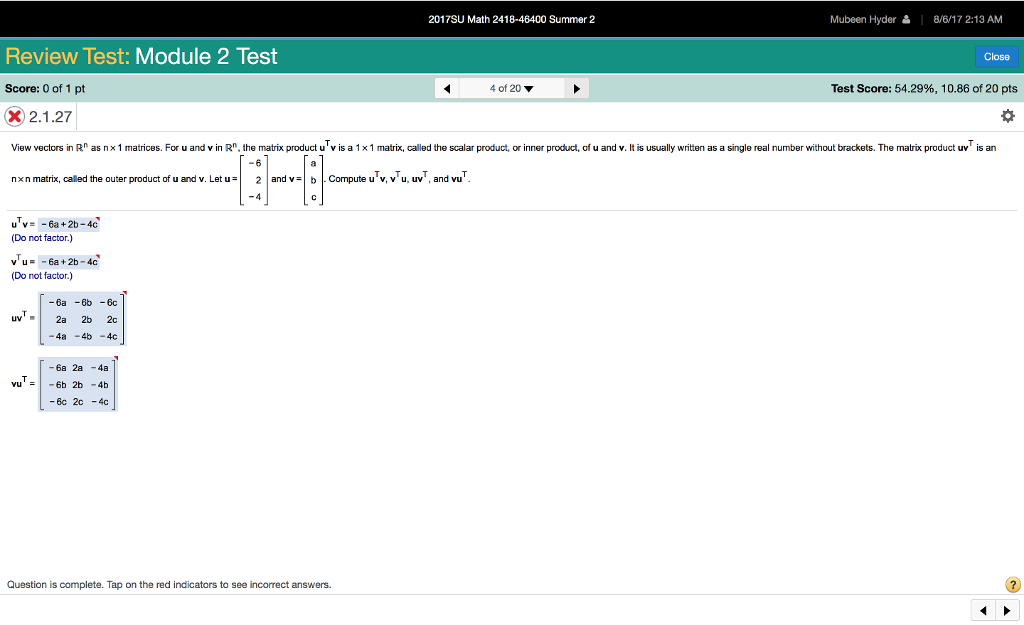The width and height of the screenshot is (1024, 625).
Task: Click the 2.1.27 exercise label
Action: coord(45,115)
